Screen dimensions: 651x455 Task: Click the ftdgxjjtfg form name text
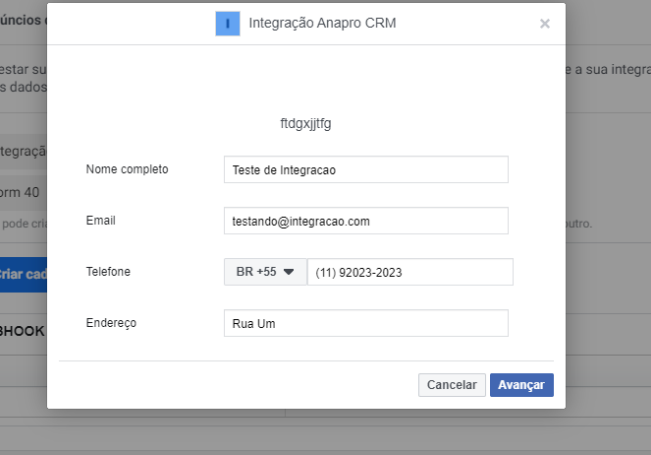(306, 123)
